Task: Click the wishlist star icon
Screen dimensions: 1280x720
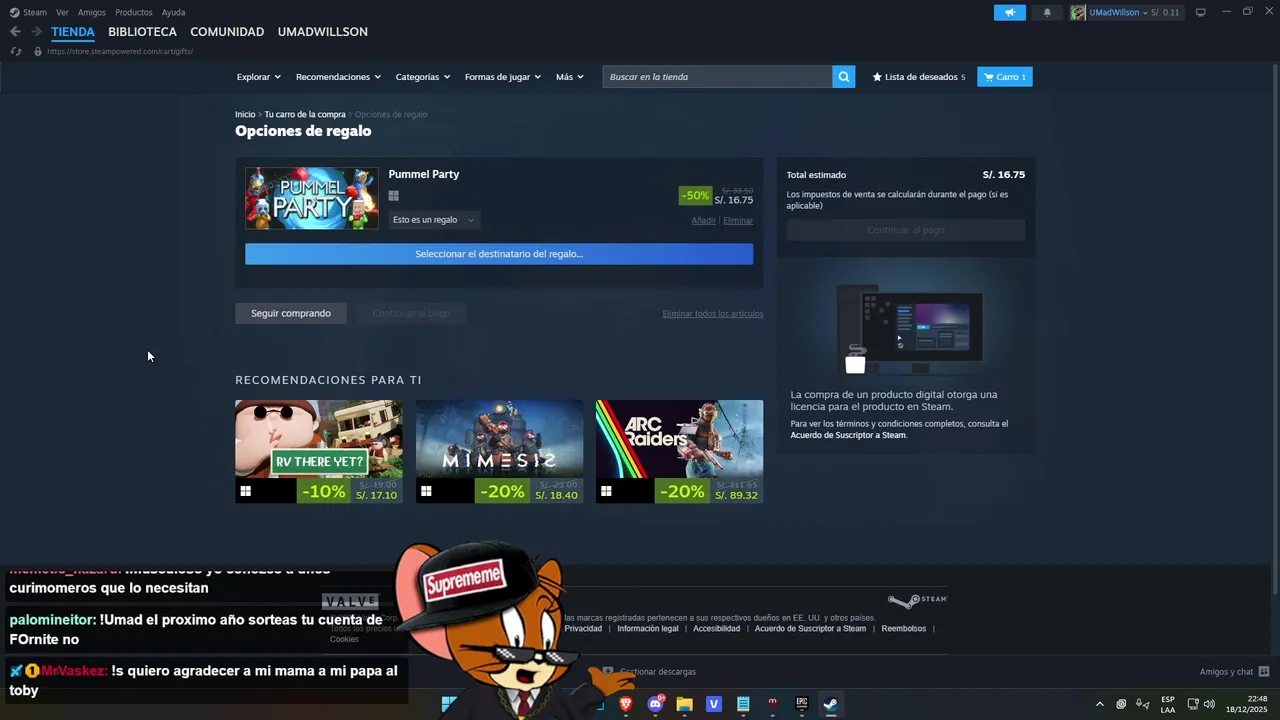Action: pos(877,77)
